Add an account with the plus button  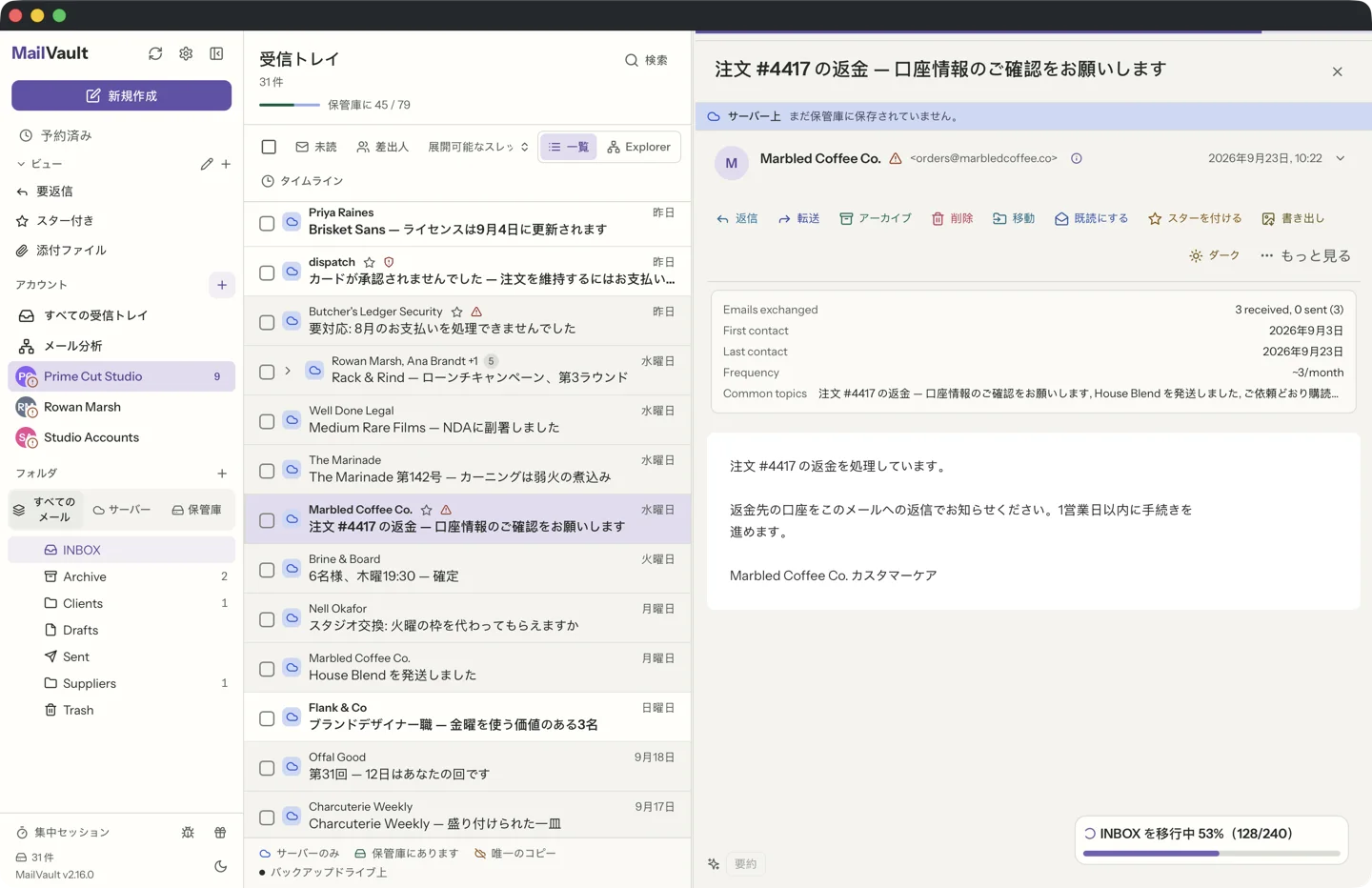pos(222,285)
